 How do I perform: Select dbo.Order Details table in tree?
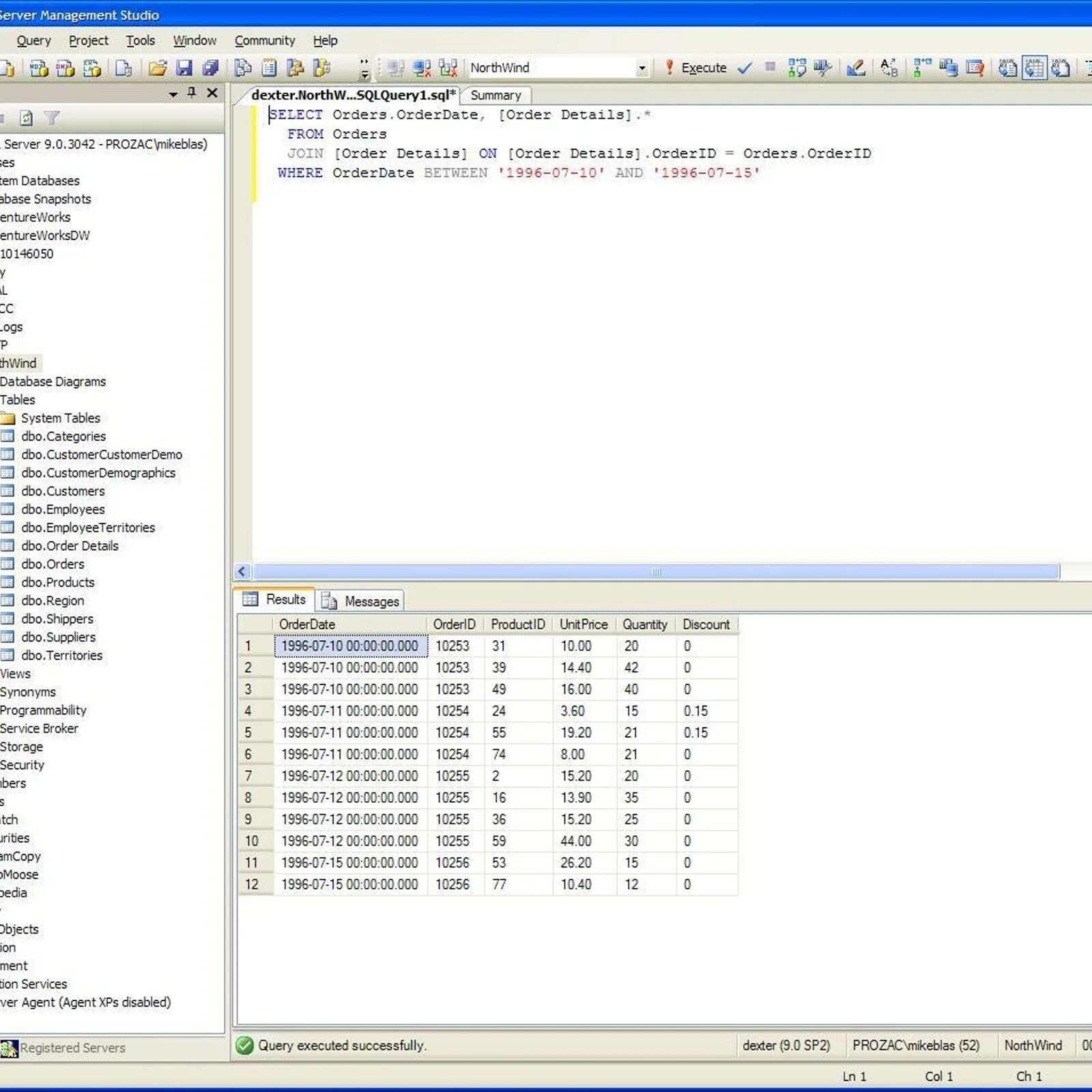point(70,545)
